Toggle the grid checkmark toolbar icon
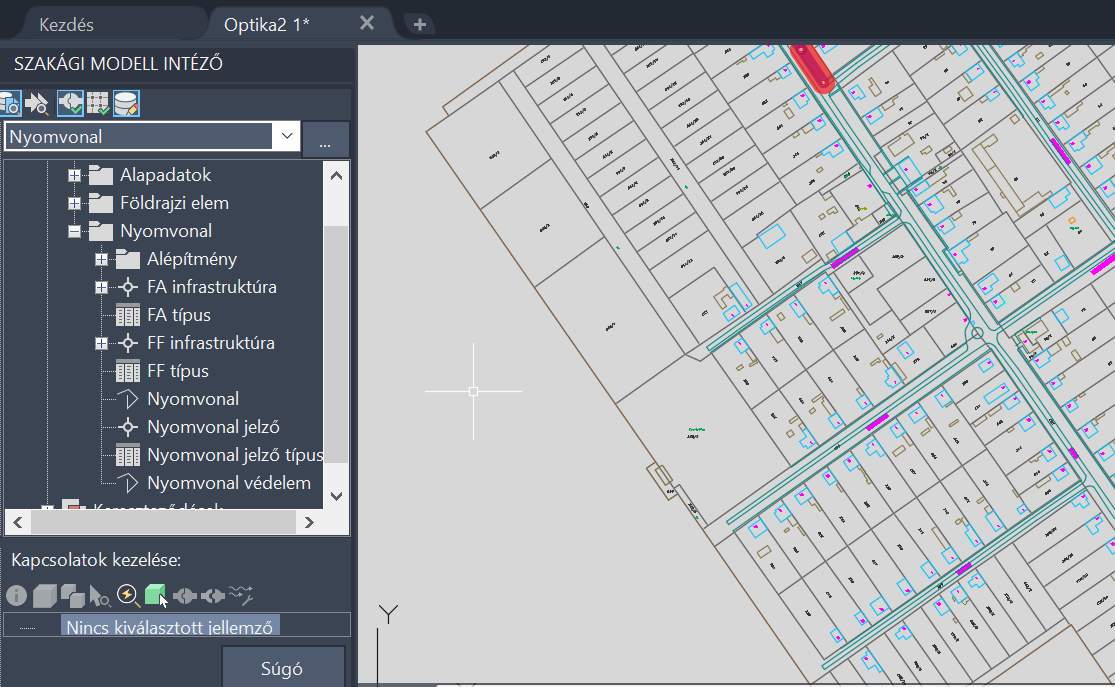The width and height of the screenshot is (1115, 687). click(97, 103)
